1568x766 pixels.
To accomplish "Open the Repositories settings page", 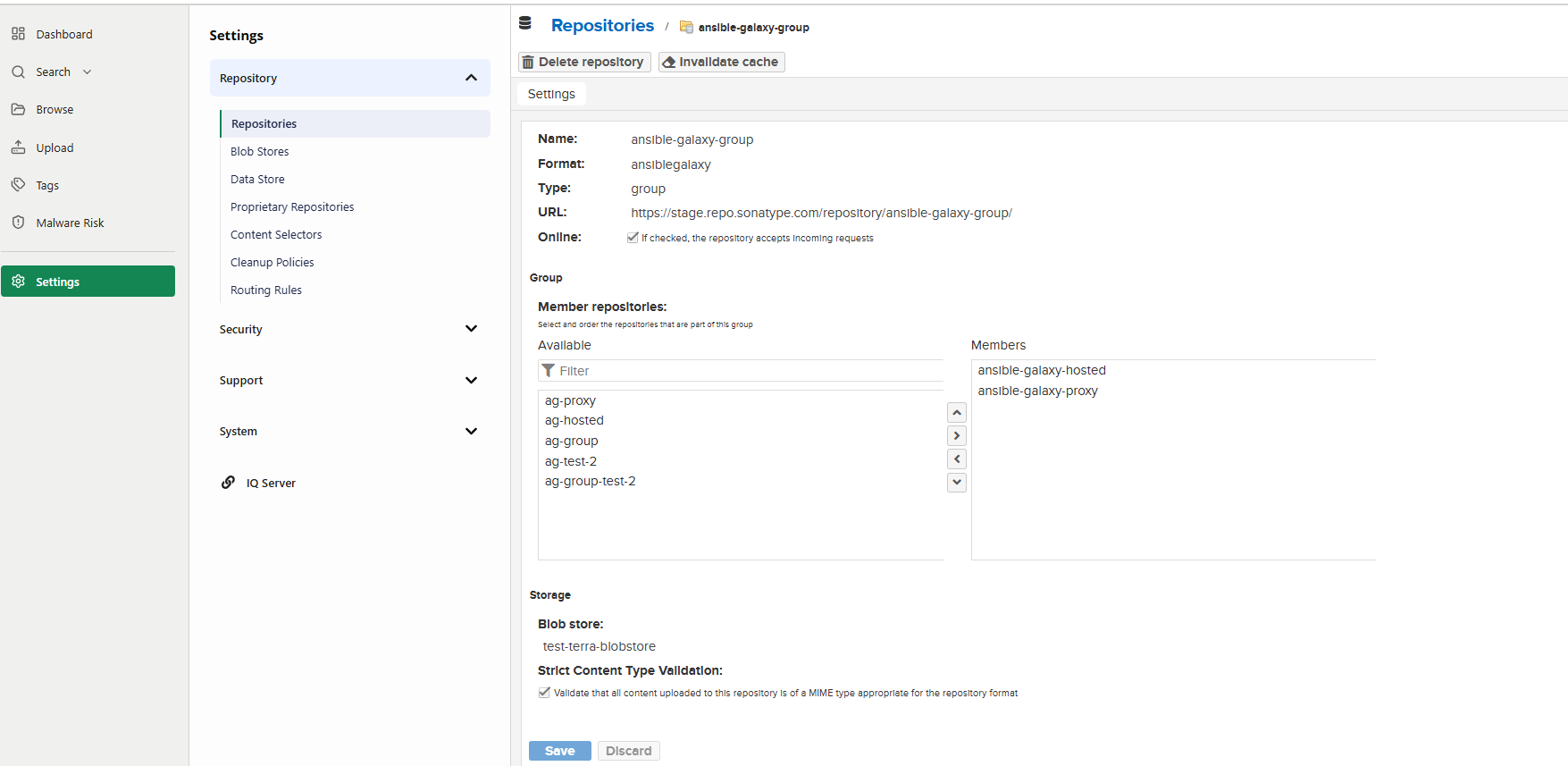I will point(355,123).
